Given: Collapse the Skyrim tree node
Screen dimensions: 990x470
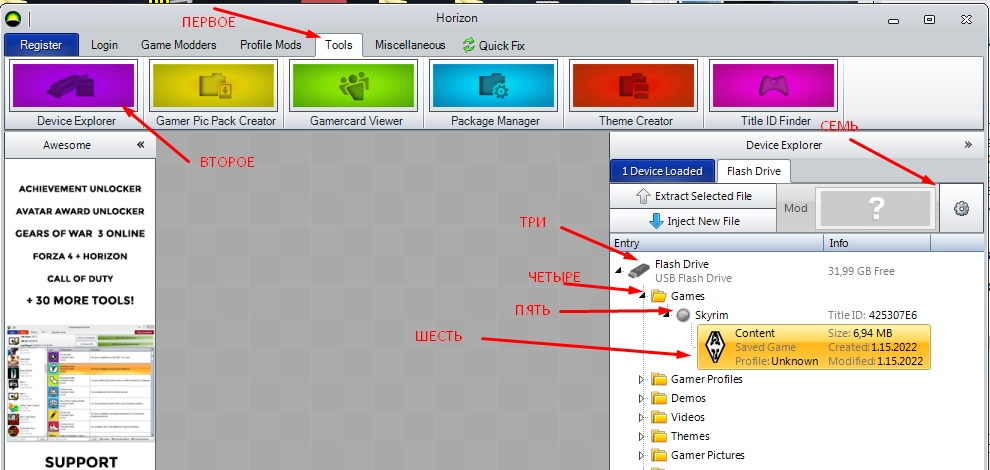Looking at the screenshot, I should point(666,315).
